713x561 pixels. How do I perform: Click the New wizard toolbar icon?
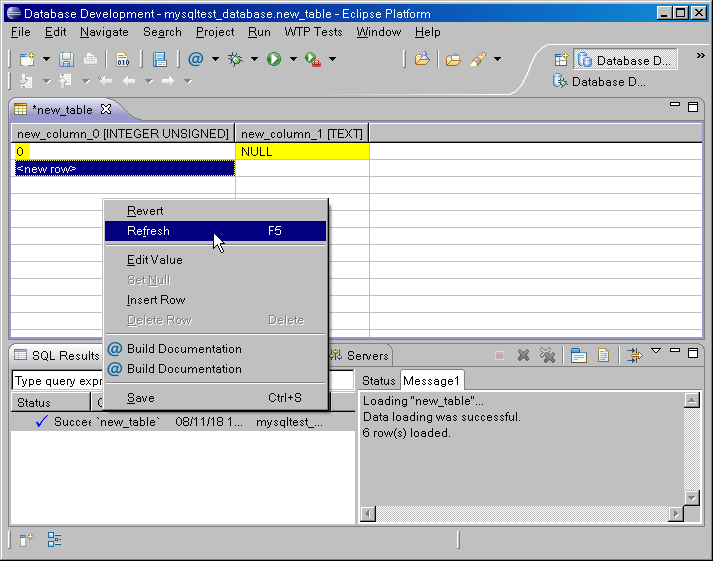tap(27, 60)
